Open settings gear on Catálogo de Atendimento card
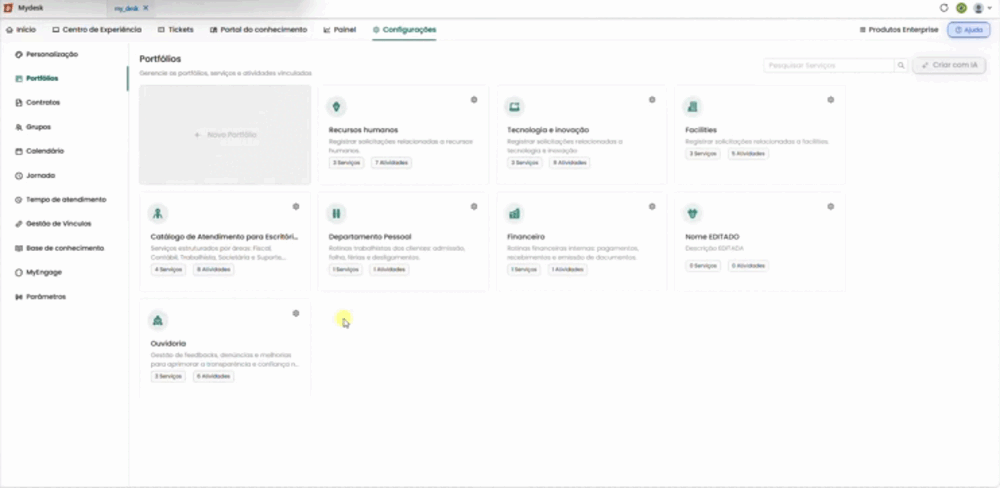The height and width of the screenshot is (488, 1000). coord(296,207)
